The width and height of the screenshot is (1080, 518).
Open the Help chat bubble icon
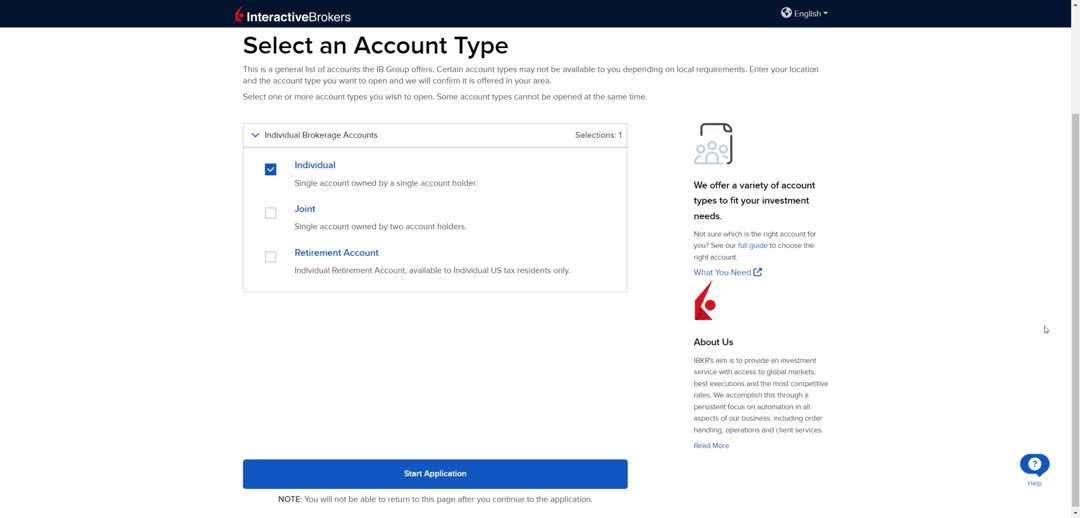coord(1035,465)
